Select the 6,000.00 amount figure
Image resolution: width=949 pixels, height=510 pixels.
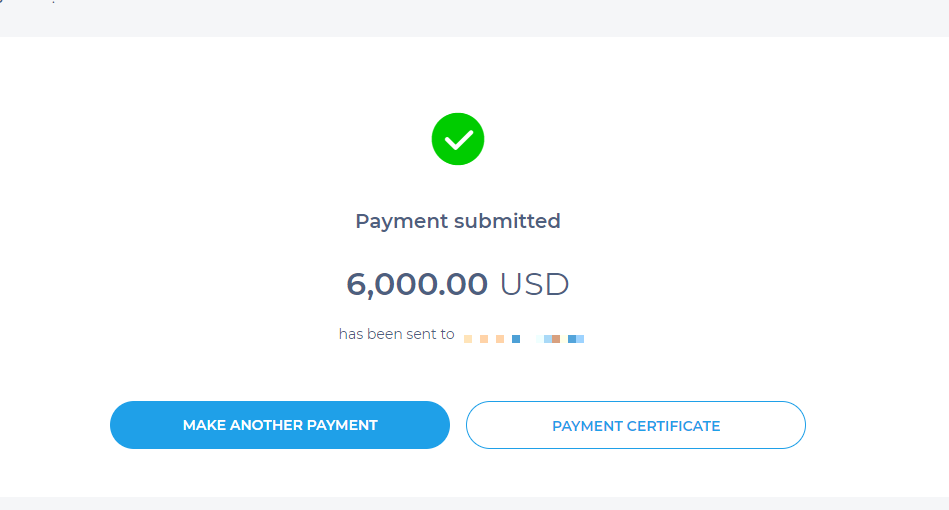(x=417, y=284)
